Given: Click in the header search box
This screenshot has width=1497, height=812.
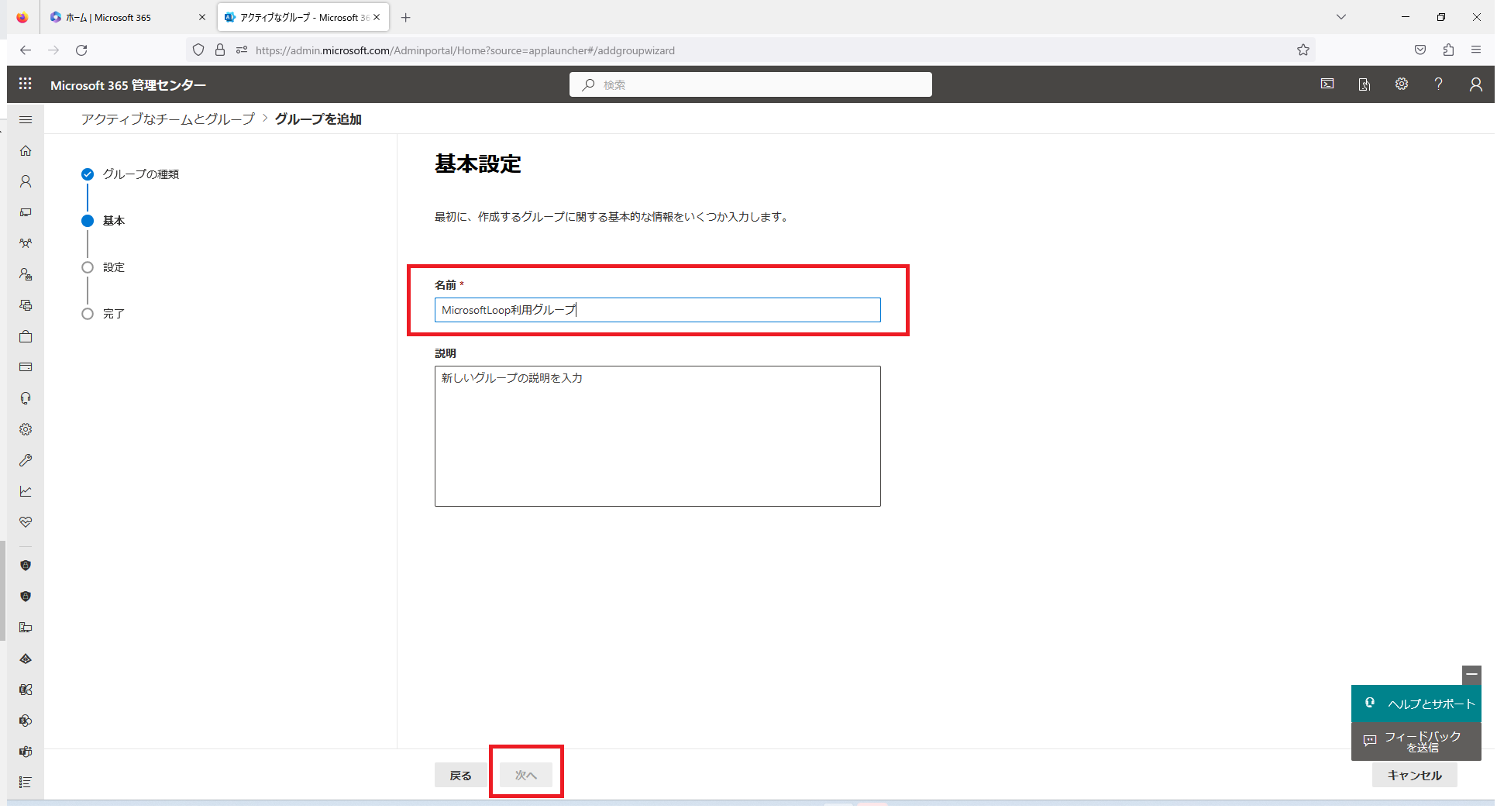Looking at the screenshot, I should (x=751, y=84).
